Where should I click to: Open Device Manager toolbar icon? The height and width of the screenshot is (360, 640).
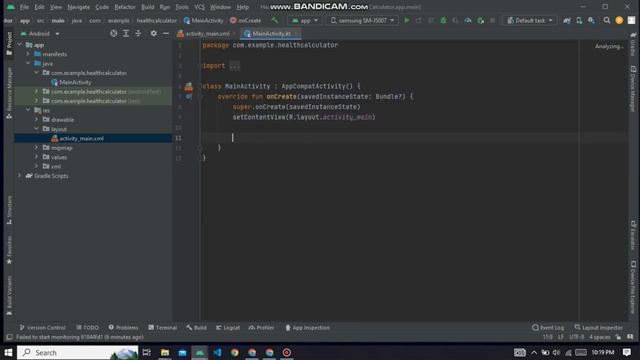pyautogui.click(x=579, y=20)
